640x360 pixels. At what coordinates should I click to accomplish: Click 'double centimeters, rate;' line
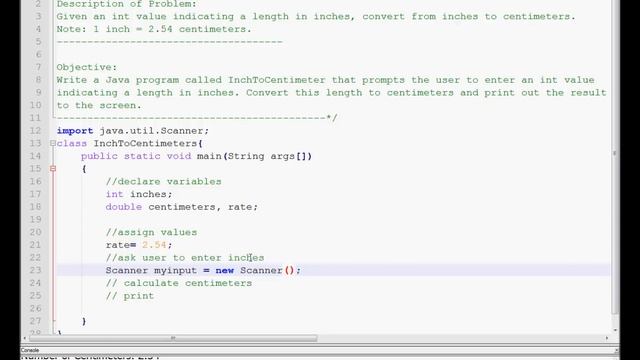click(182, 207)
